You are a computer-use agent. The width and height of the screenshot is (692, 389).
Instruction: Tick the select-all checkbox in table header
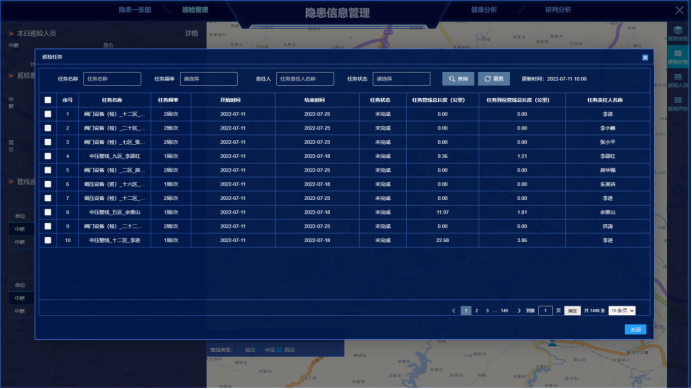[x=48, y=100]
